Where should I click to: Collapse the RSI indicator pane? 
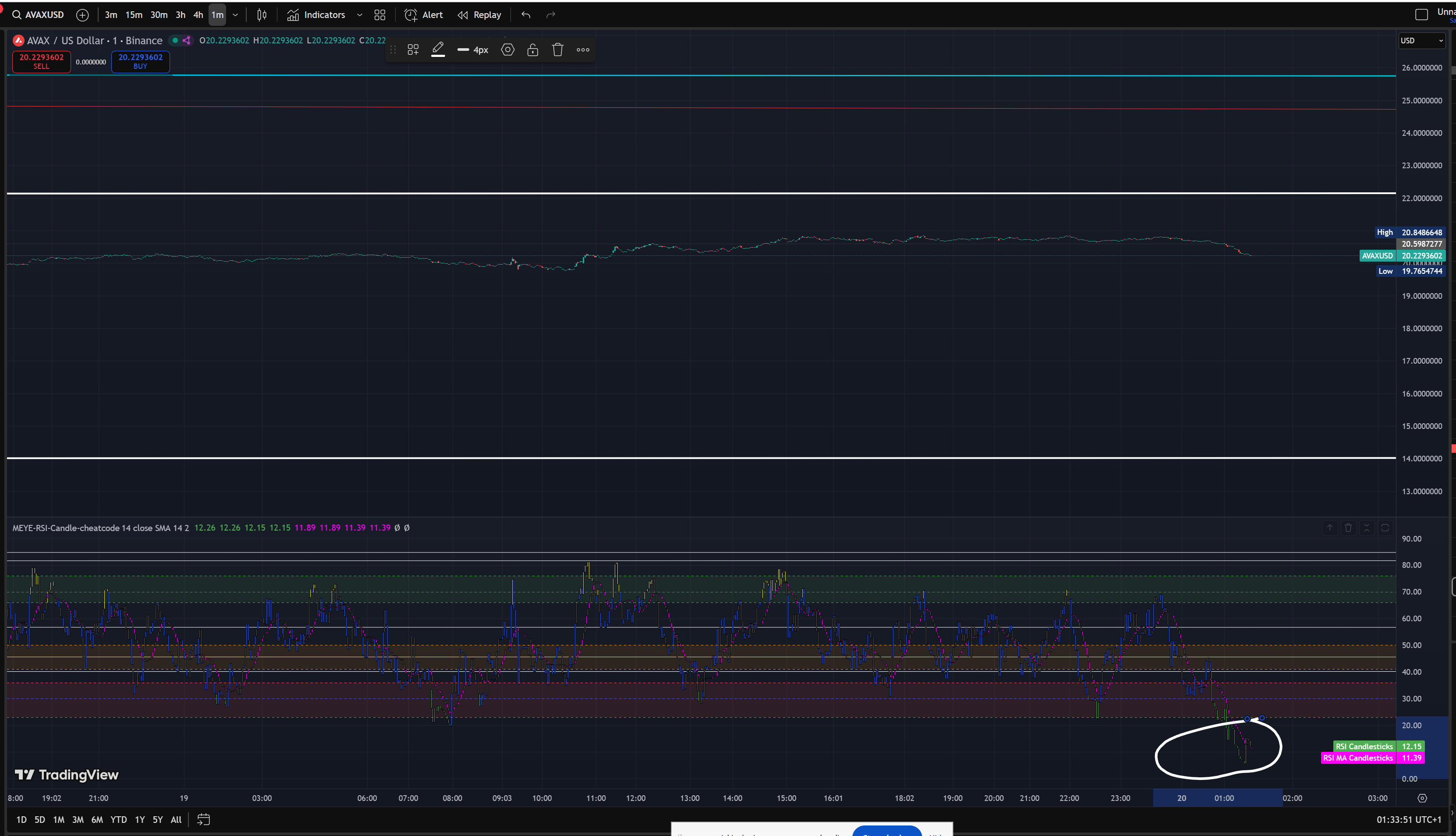tap(1367, 528)
